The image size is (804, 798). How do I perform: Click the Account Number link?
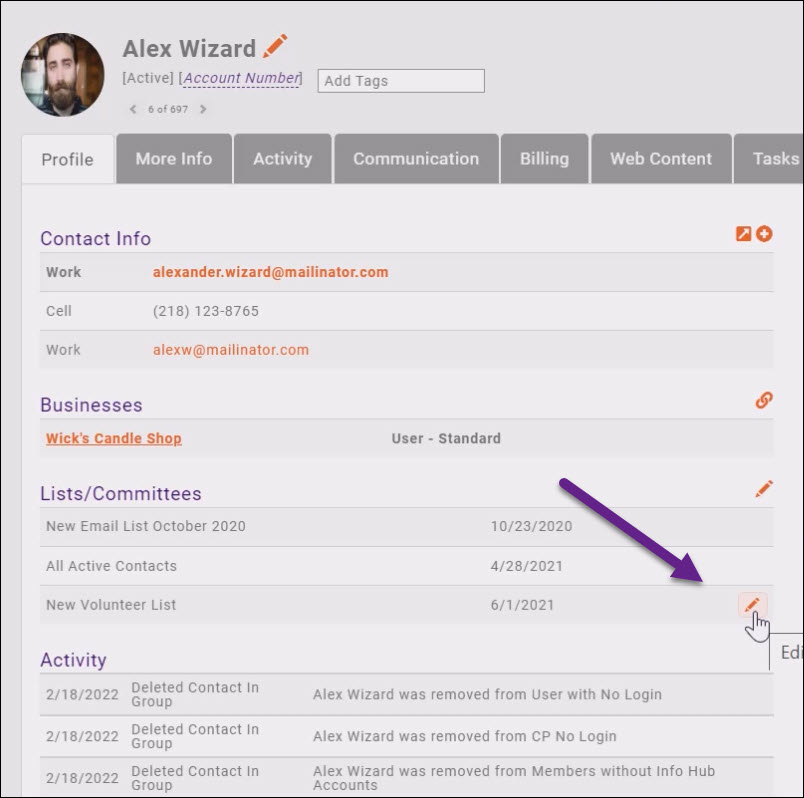[x=241, y=78]
